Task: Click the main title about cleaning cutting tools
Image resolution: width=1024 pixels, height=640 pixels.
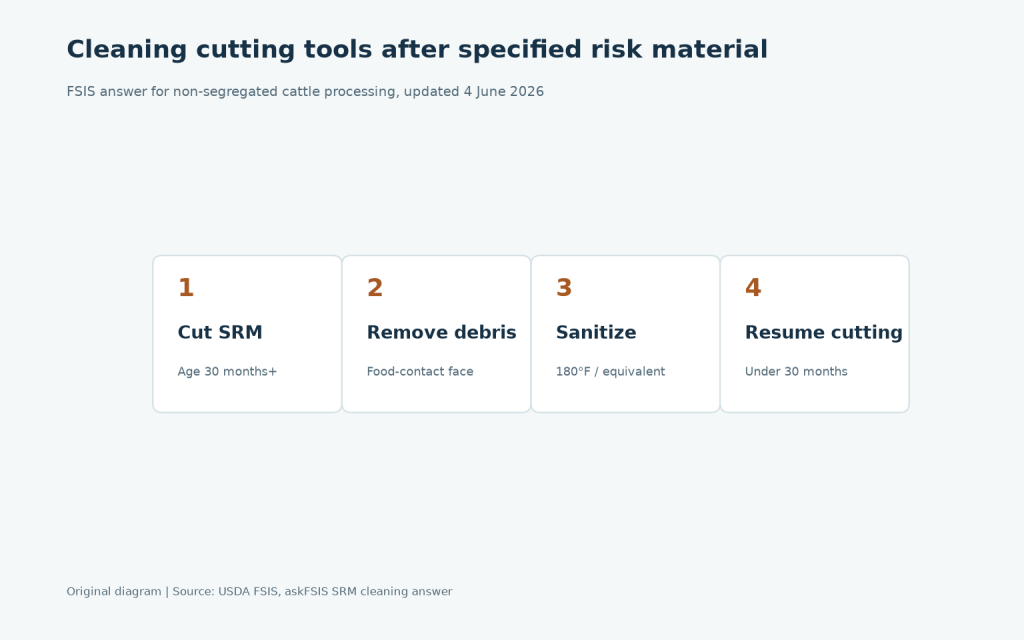Action: [417, 50]
